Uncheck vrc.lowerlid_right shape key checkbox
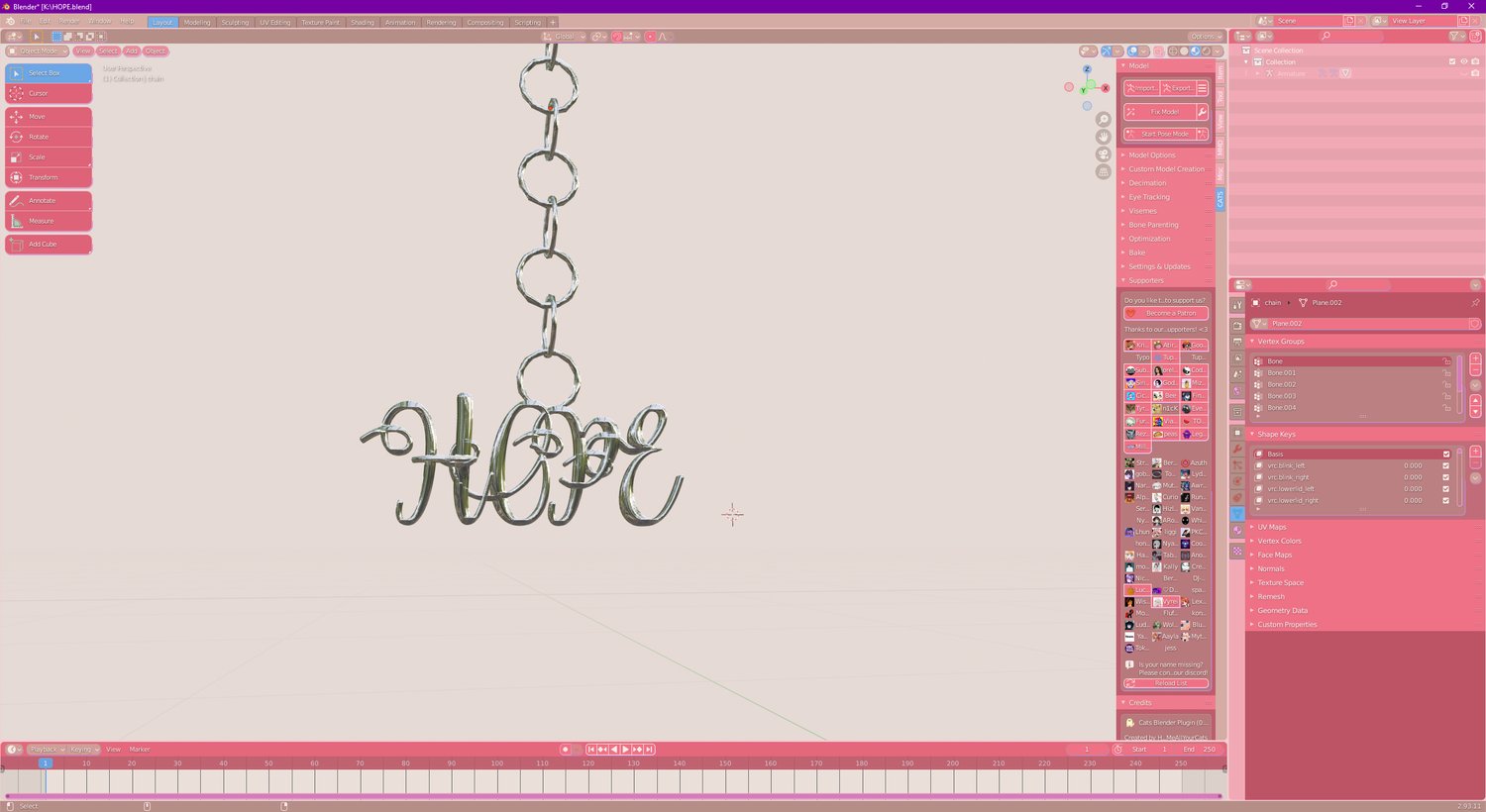Viewport: 1486px width, 812px height. [x=1446, y=500]
